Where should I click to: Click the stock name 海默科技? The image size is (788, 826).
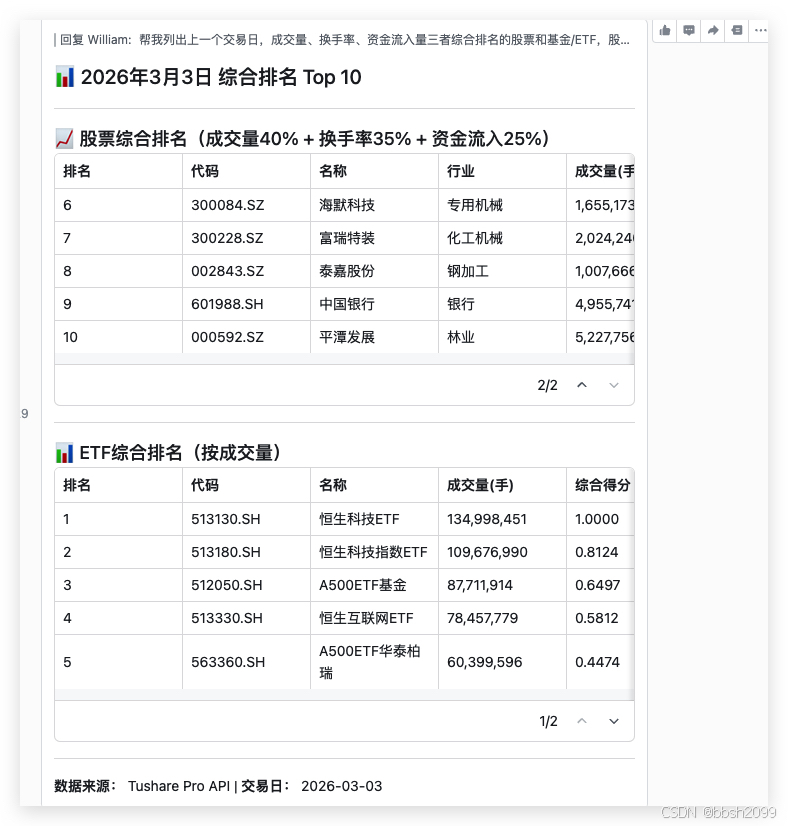tap(347, 205)
